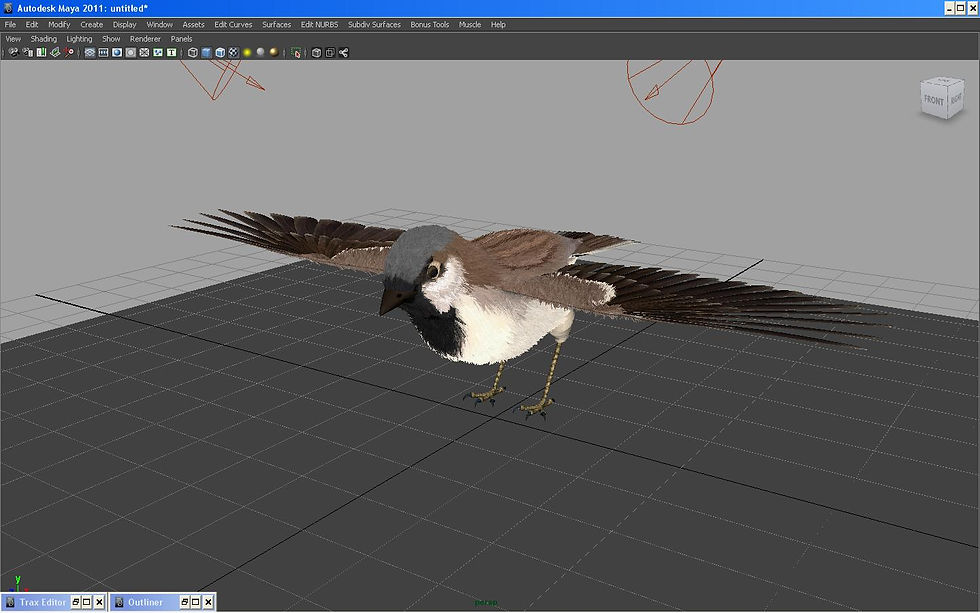This screenshot has height=613, width=980.
Task: Click the Isolate Select icon
Action: coord(297,52)
